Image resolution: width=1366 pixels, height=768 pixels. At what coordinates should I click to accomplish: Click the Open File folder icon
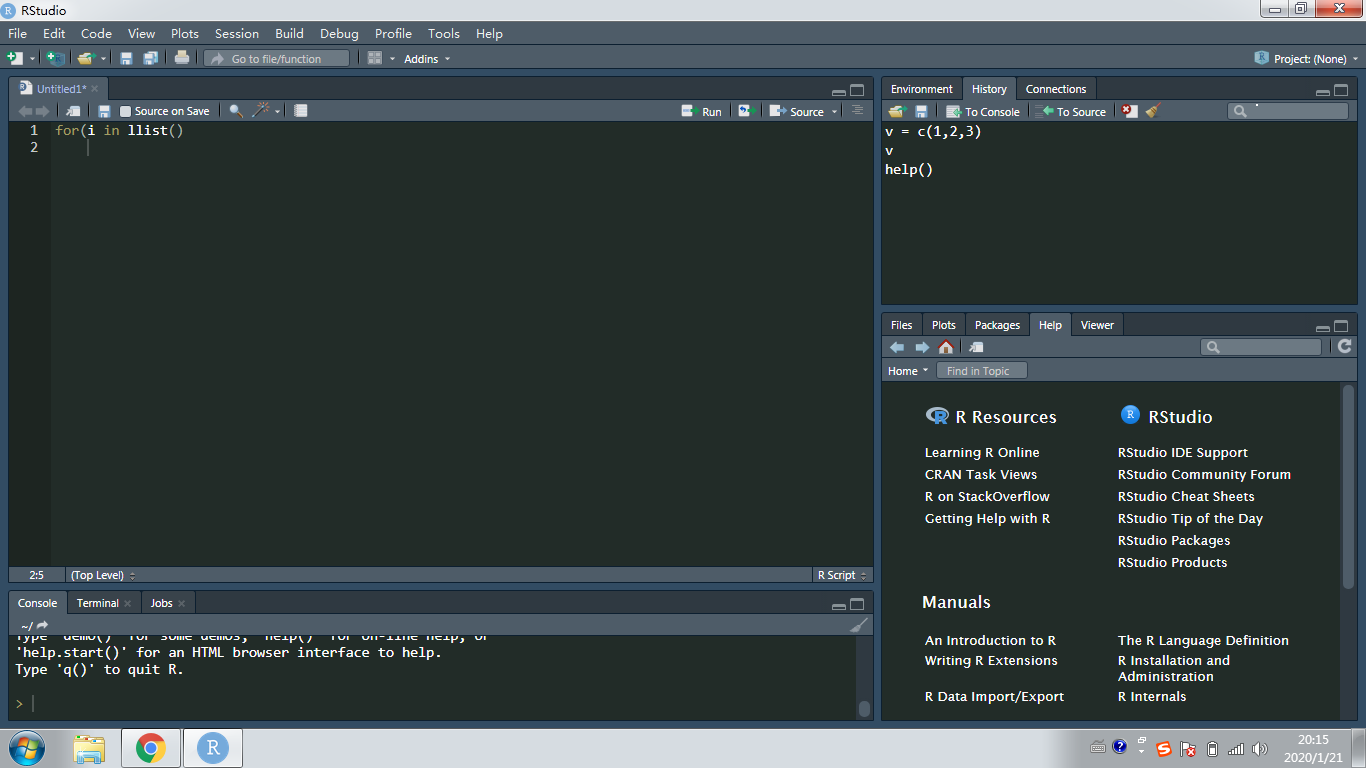coord(86,58)
